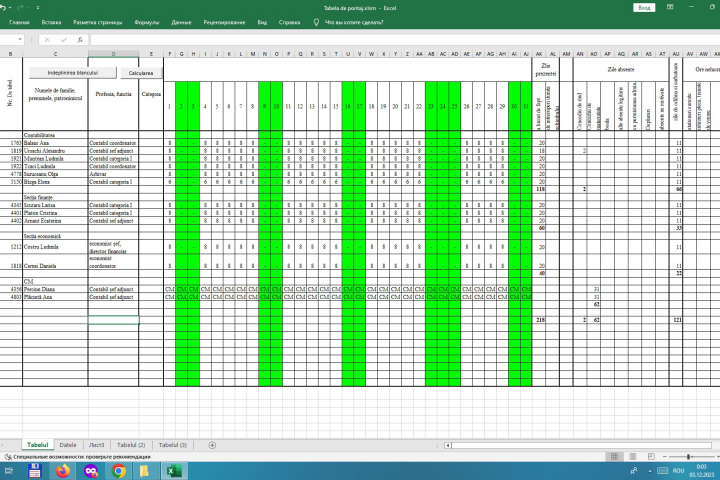Screen dimensions: 720x480
Task: Click the 'Calcularea' button
Action: [x=141, y=73]
